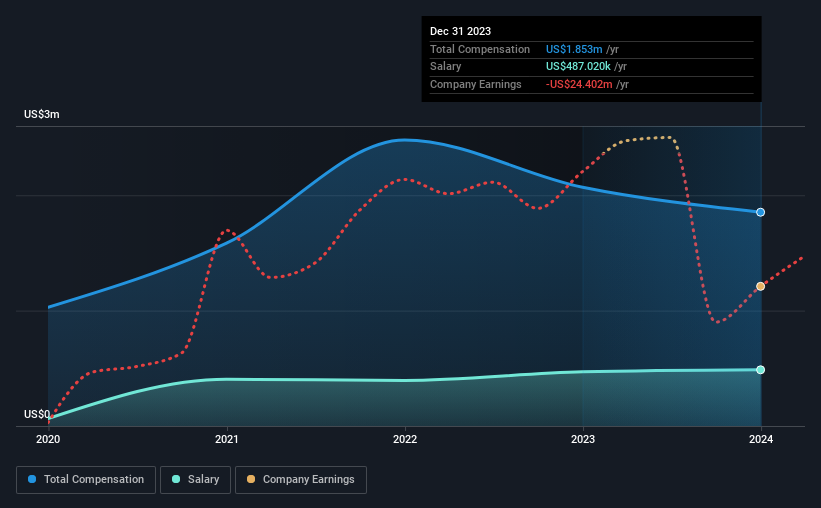Select the 2024 x-axis label
The image size is (821, 508).
coord(761,439)
